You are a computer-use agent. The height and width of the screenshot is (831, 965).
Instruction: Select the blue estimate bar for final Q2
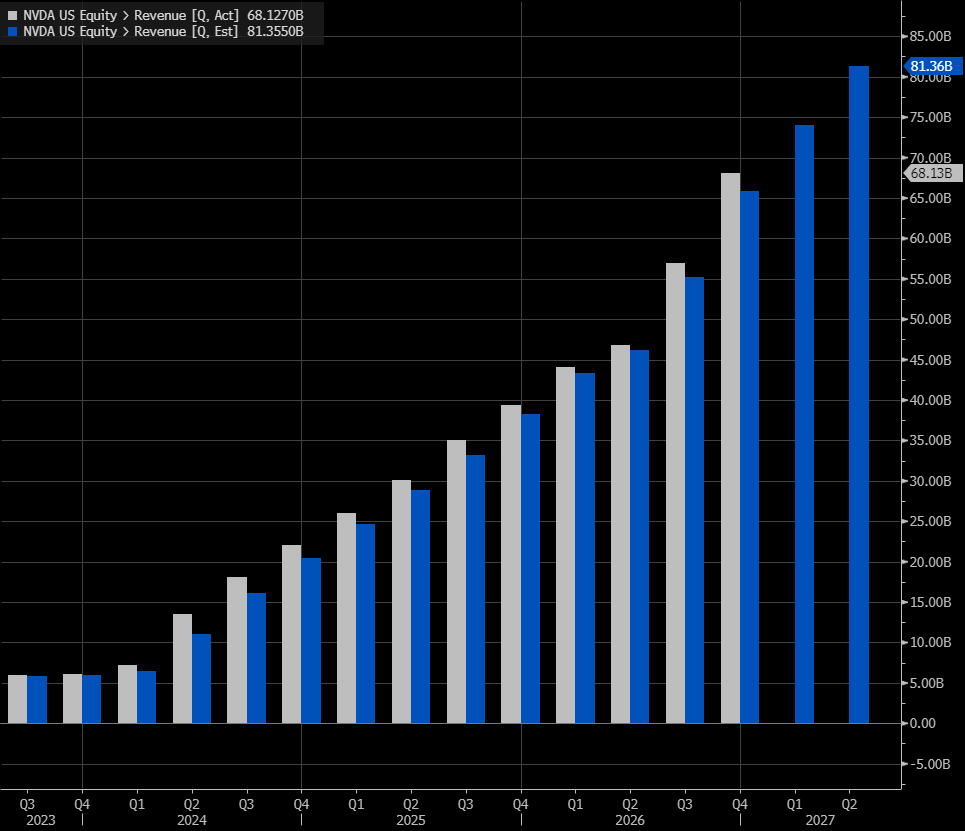pos(859,395)
